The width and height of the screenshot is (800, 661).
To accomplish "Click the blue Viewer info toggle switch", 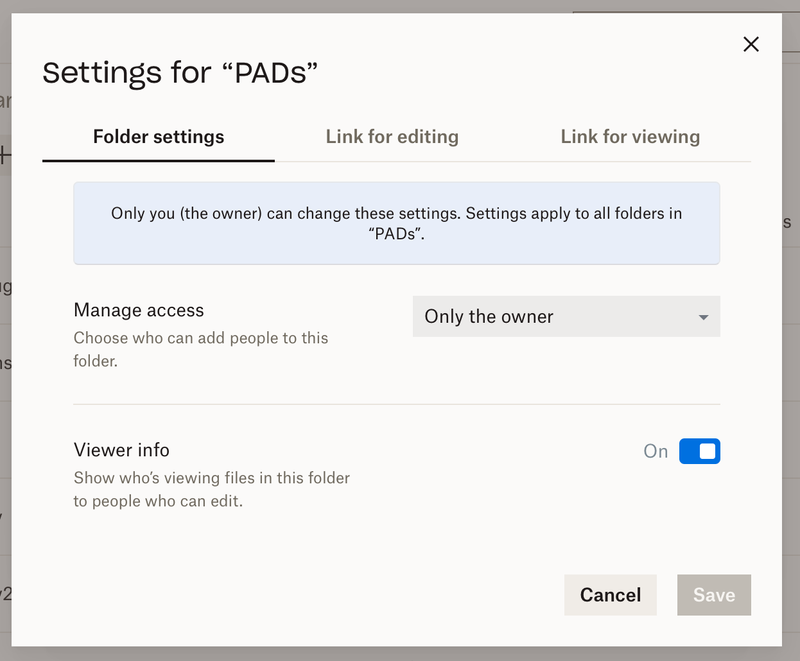I will pos(699,451).
